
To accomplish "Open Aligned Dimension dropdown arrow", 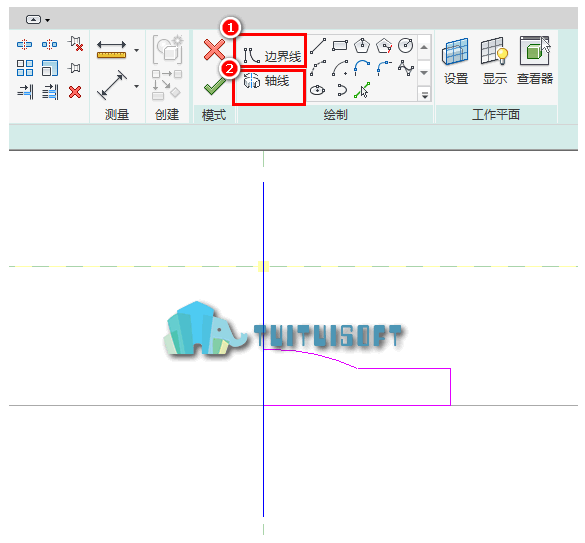I will tap(137, 86).
